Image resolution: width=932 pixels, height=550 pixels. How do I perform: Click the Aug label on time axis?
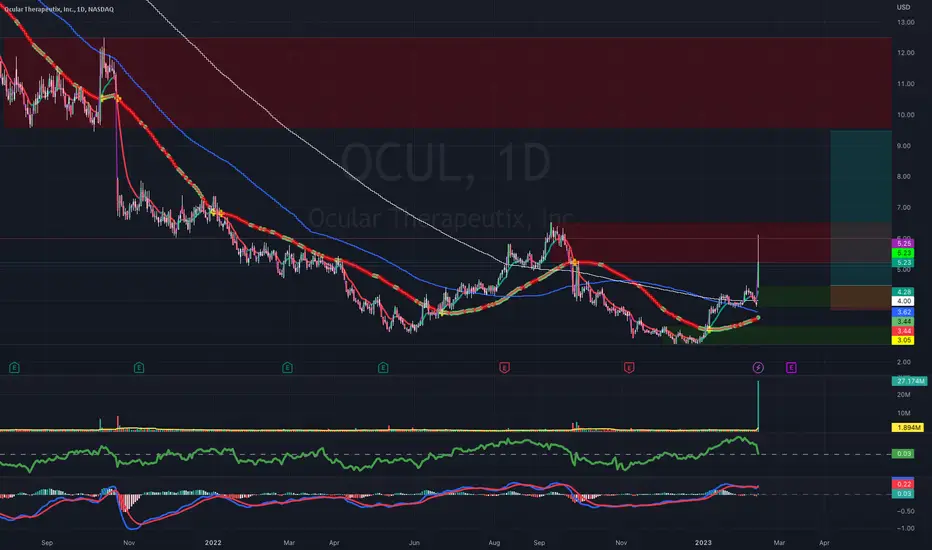494,542
